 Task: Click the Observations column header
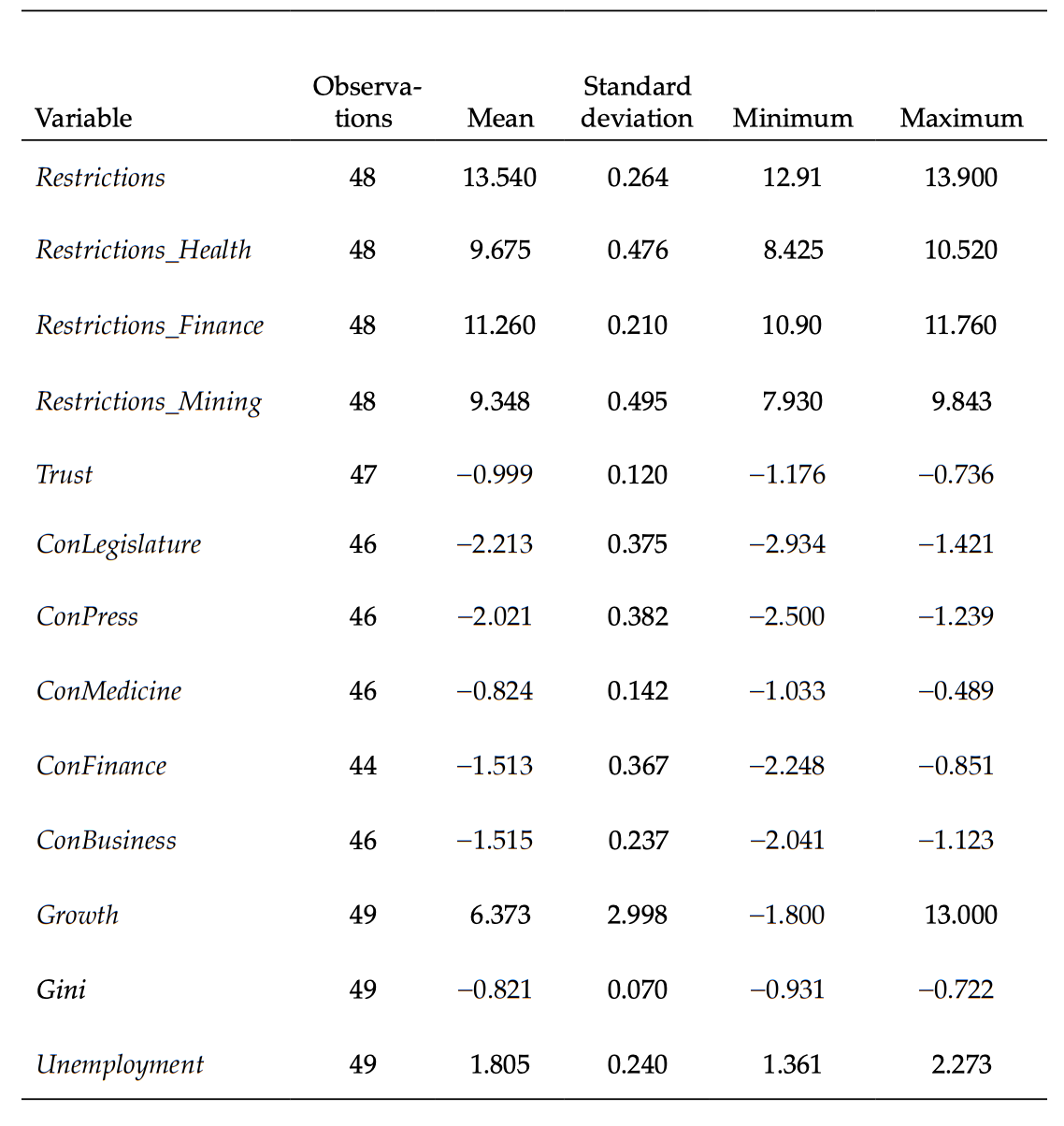[366, 102]
